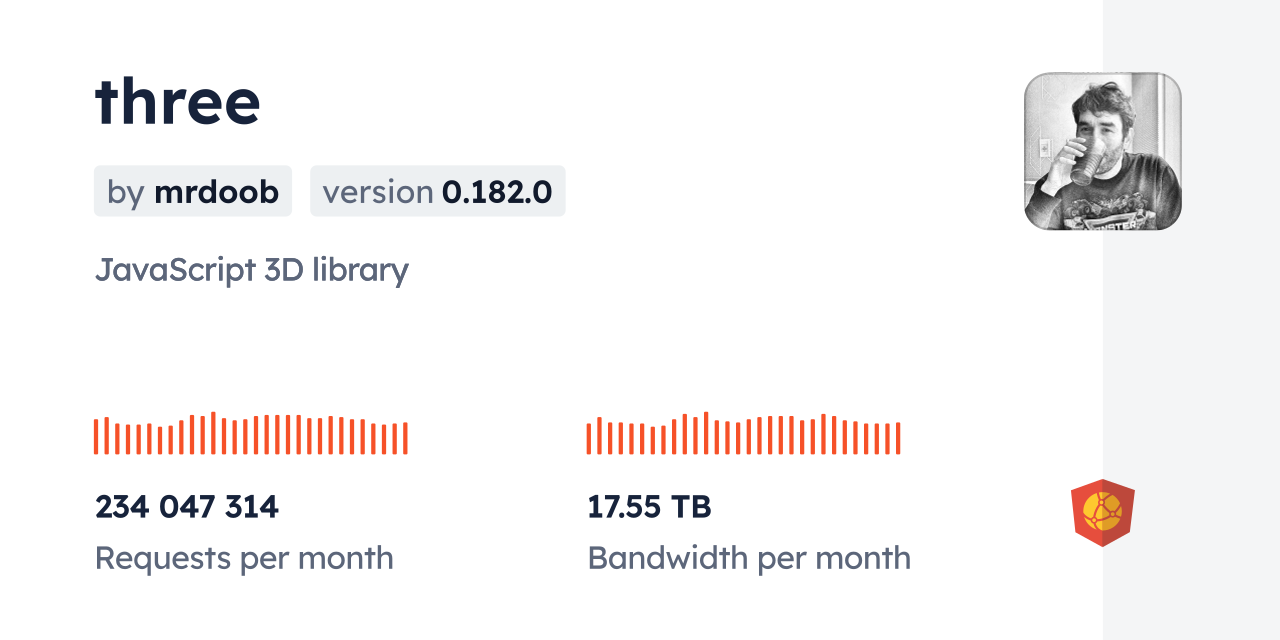
Task: Click the 'JavaScript 3D library' description
Action: point(251,270)
